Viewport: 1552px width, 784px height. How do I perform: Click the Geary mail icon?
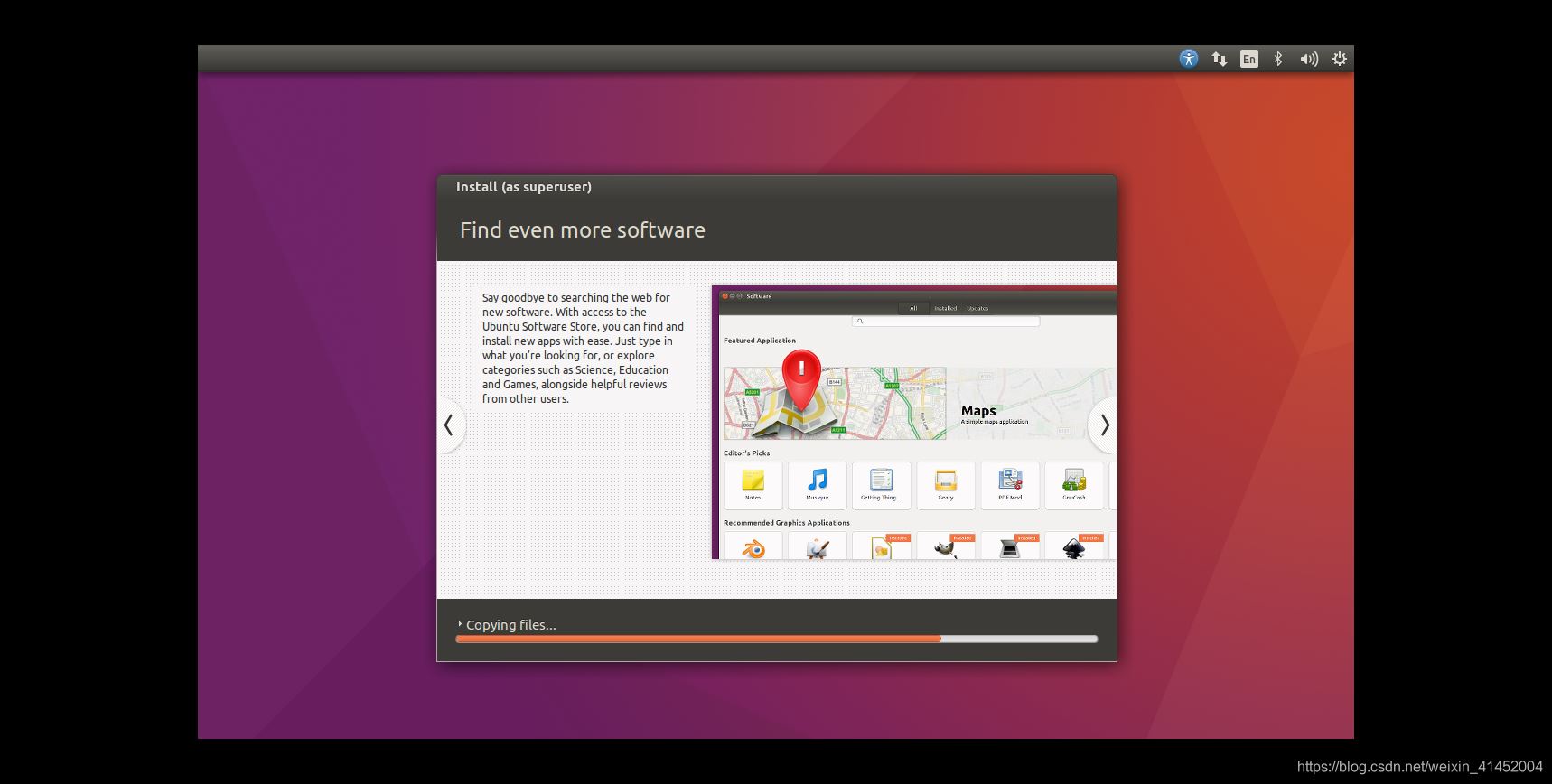click(x=945, y=482)
